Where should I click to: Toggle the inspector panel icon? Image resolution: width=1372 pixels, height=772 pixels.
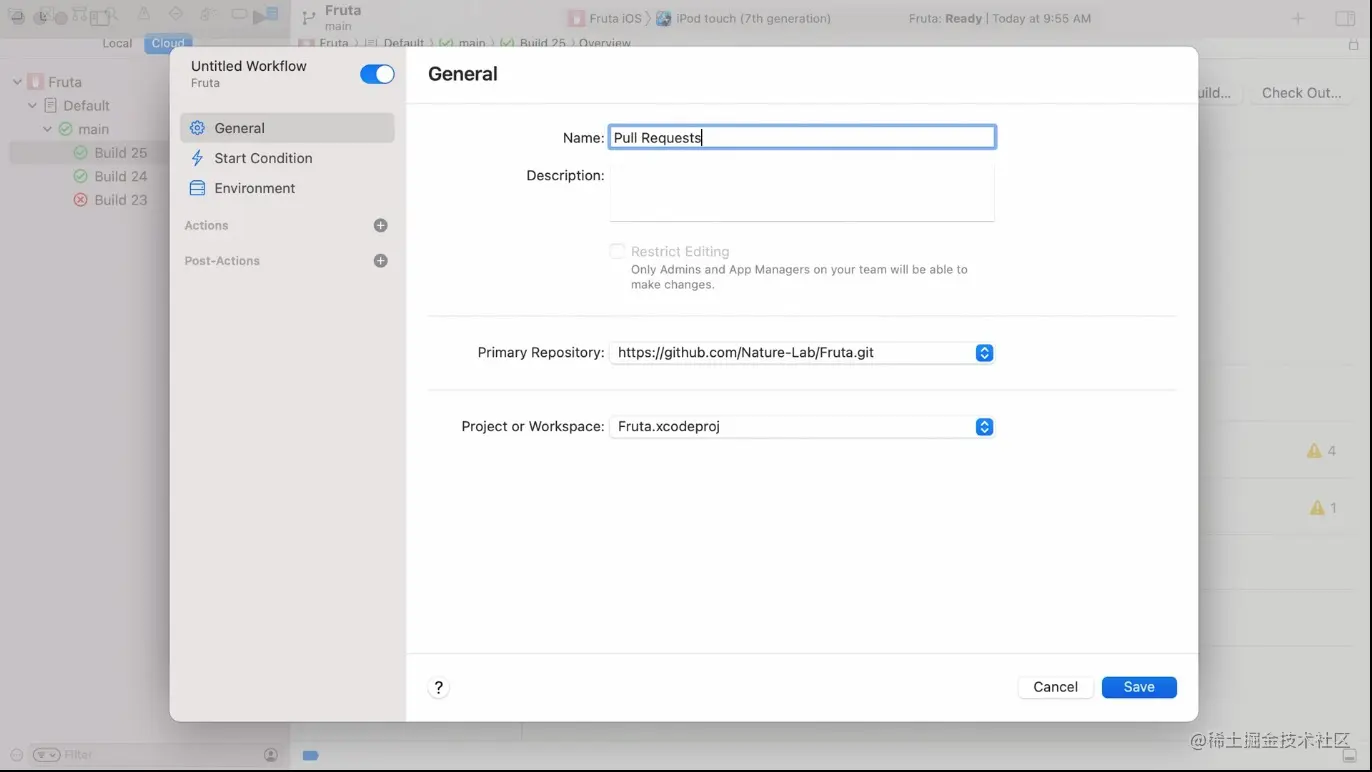click(1345, 18)
